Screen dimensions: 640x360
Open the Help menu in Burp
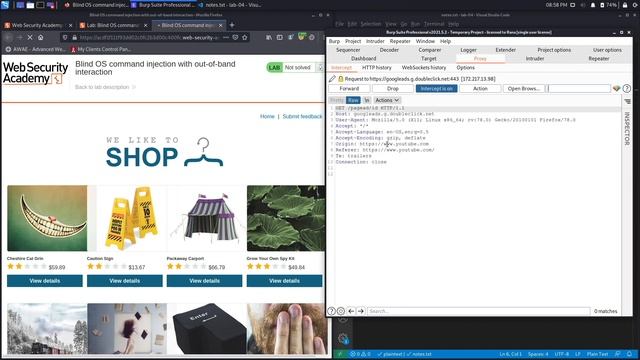445,41
